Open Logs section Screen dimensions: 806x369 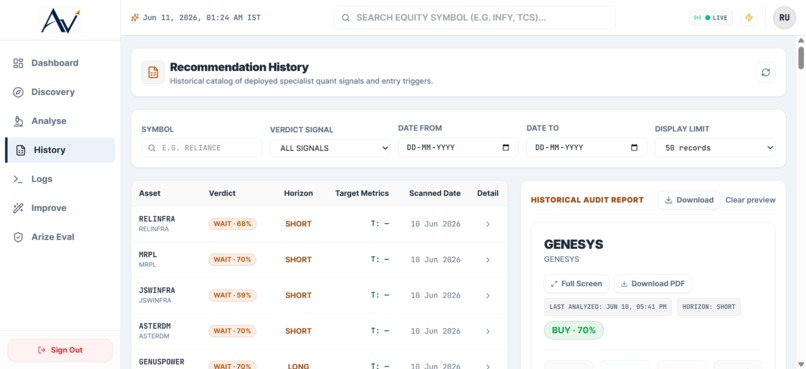point(60,179)
